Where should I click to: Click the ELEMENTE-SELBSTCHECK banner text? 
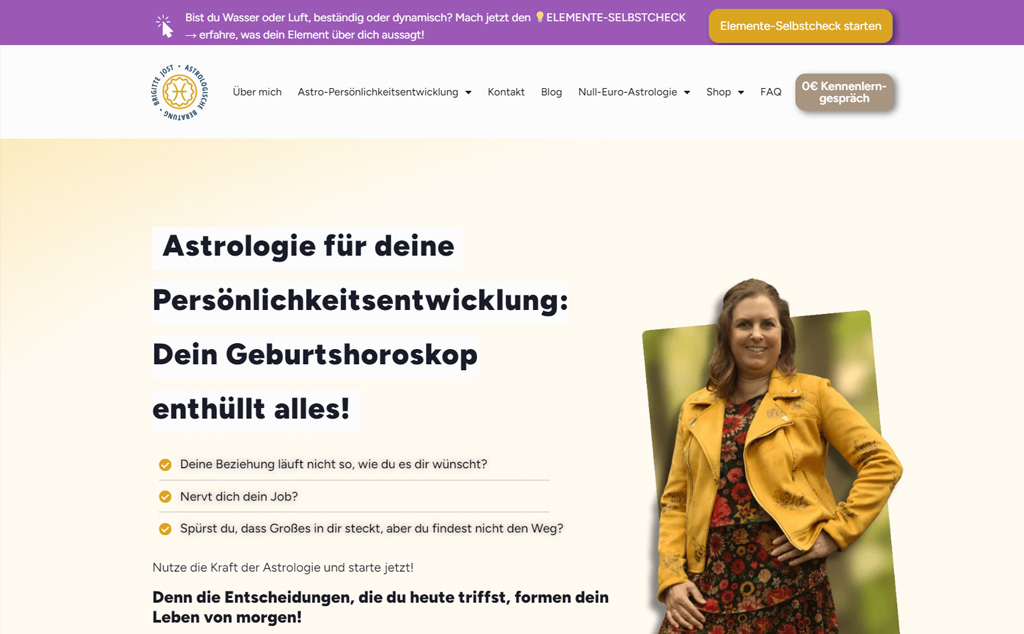[x=616, y=18]
